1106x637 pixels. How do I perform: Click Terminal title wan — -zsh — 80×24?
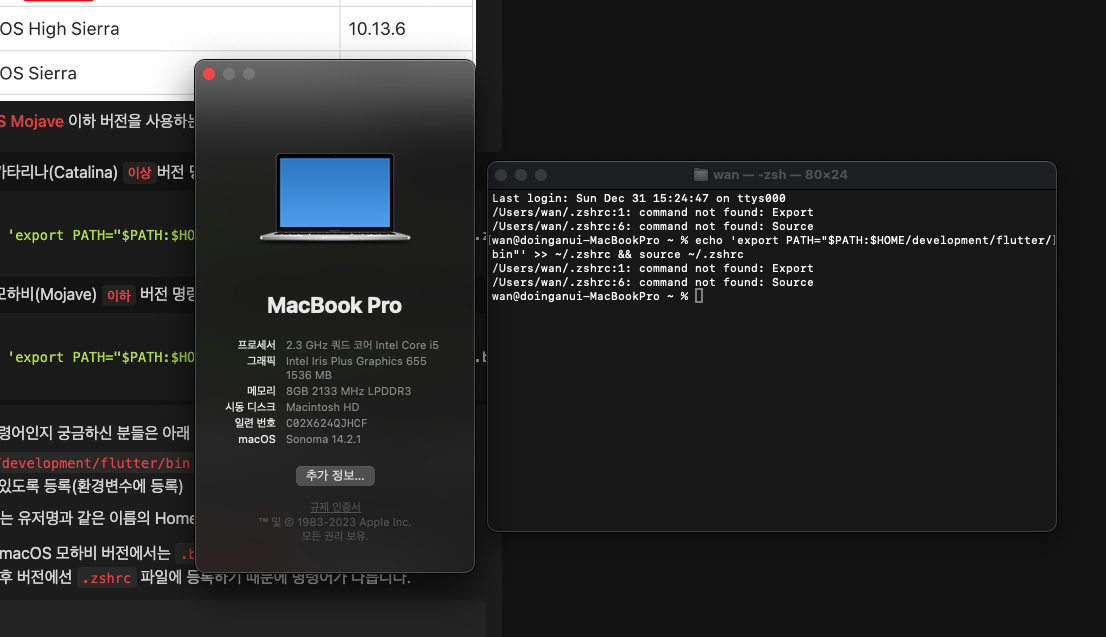(780, 174)
